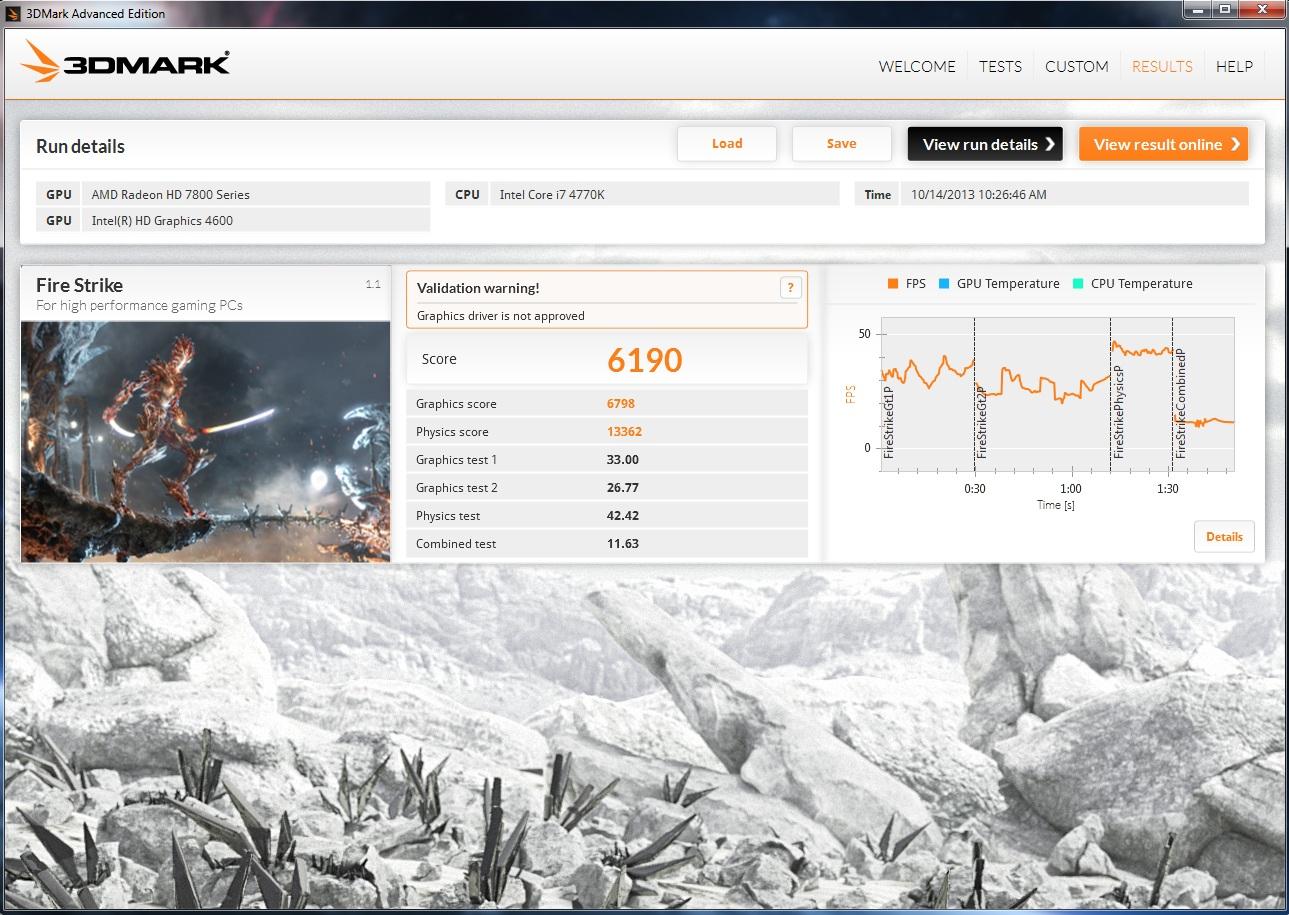Viewport: 1289px width, 915px height.
Task: Toggle the CPU Temperature legend swatch
Action: point(1078,284)
